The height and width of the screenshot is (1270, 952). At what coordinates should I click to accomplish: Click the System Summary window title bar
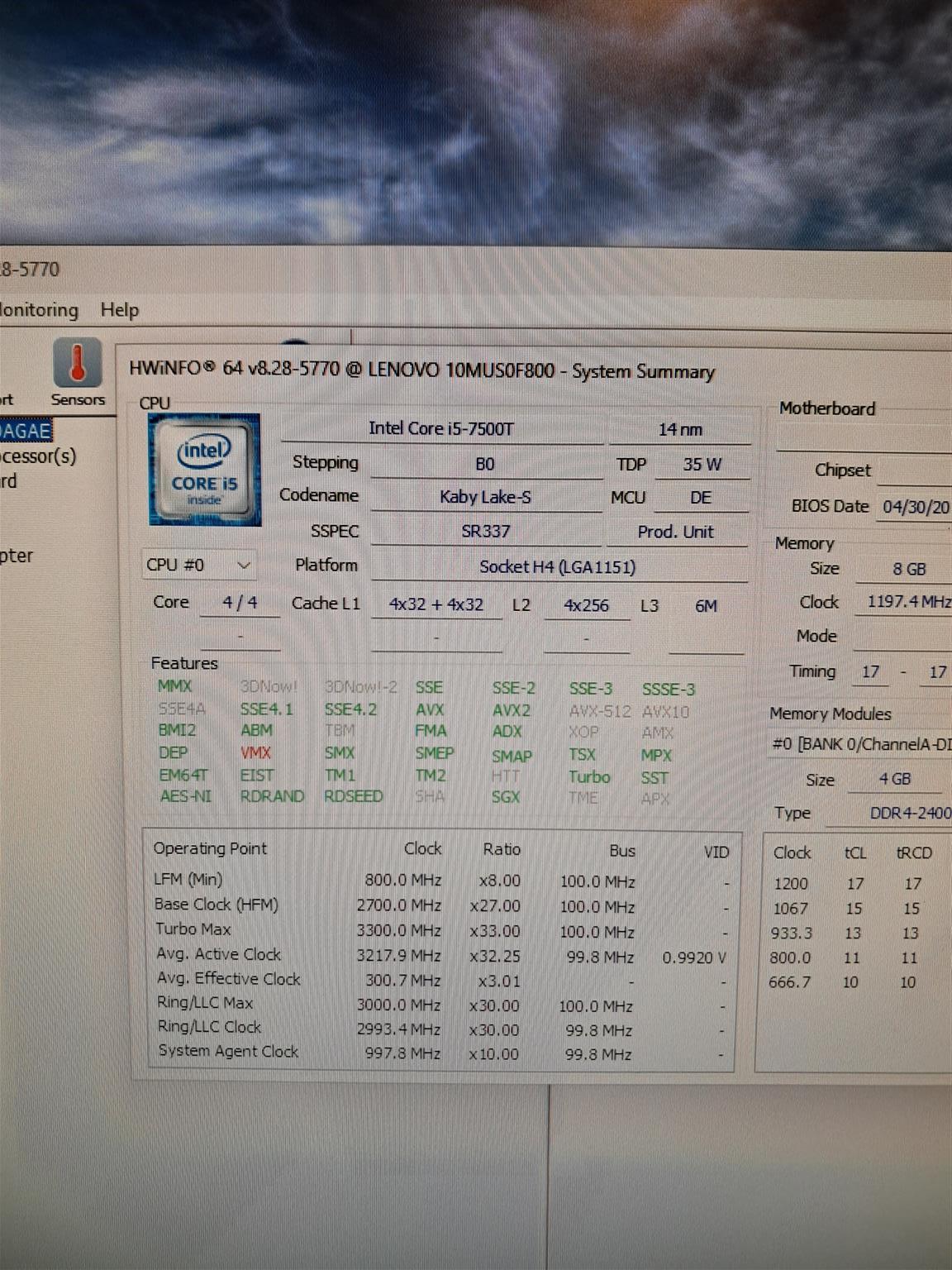pyautogui.click(x=421, y=370)
